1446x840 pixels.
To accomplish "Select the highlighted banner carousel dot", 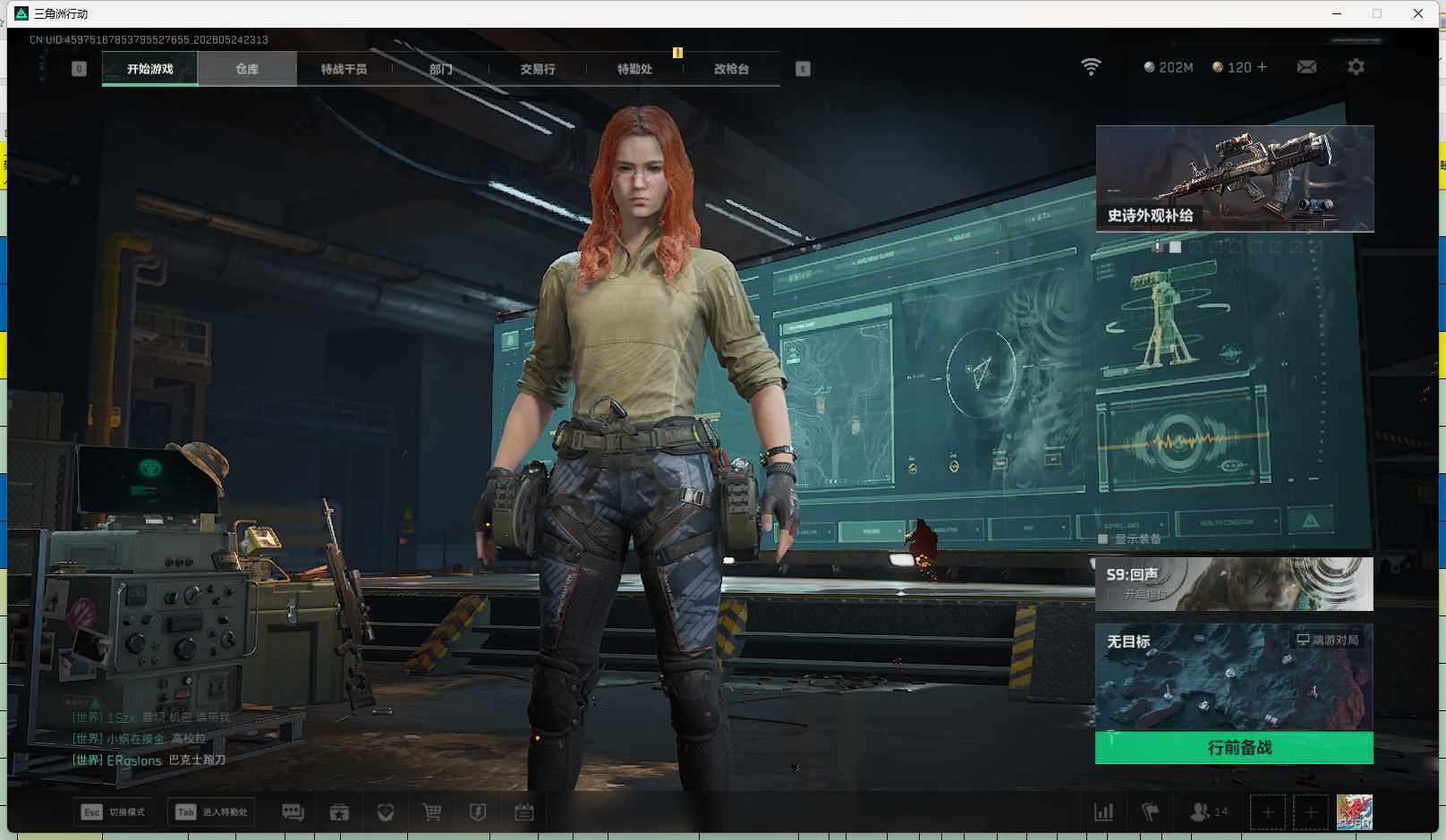I will (1175, 247).
